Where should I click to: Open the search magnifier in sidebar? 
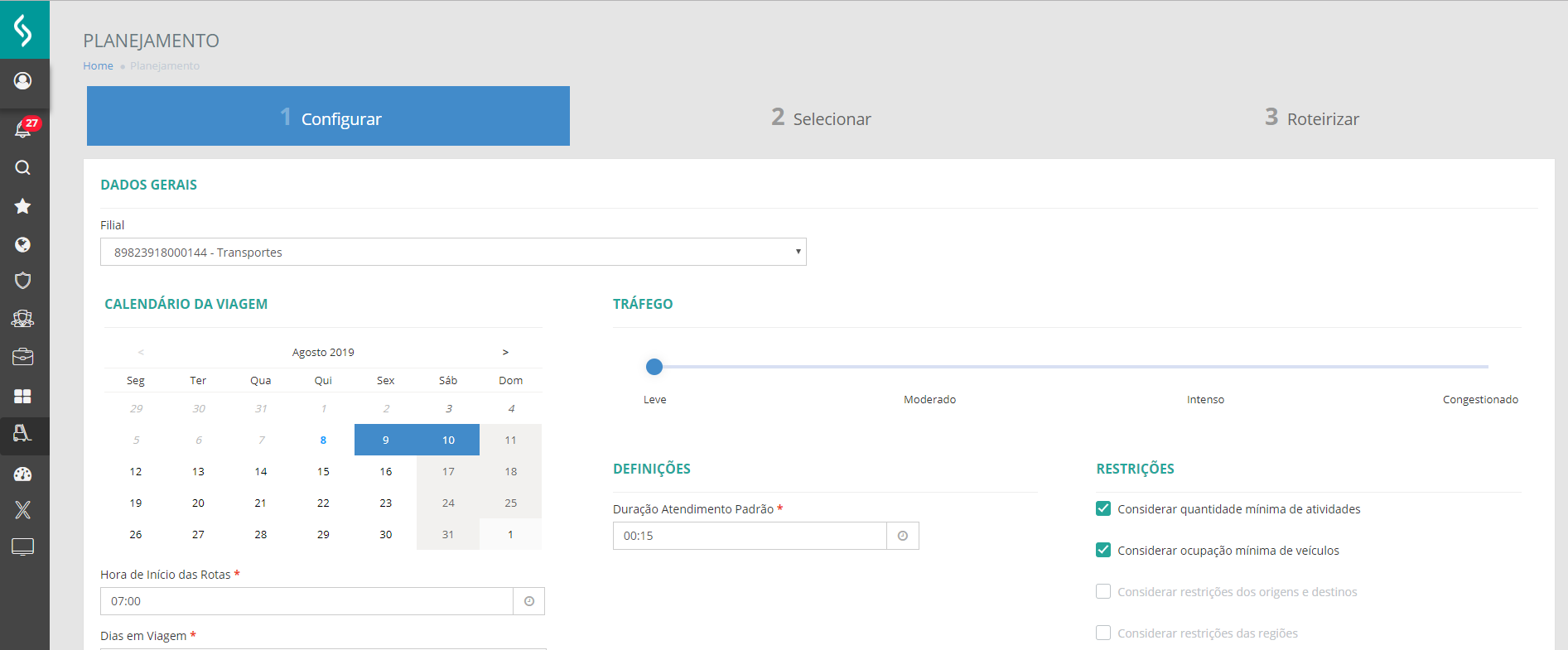click(23, 167)
